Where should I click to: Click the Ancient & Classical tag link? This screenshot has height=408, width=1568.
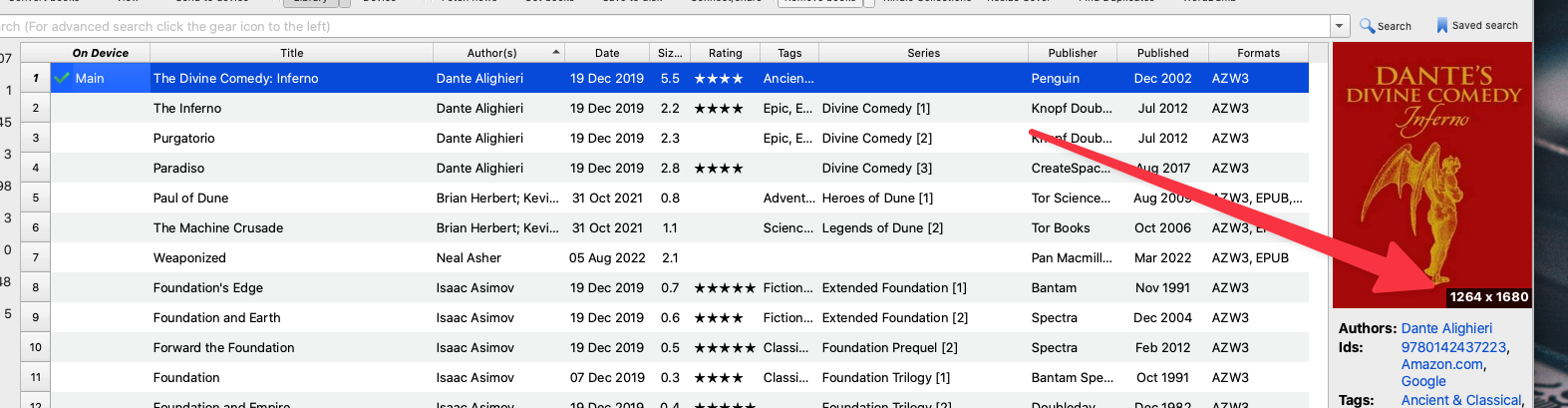[x=1460, y=400]
